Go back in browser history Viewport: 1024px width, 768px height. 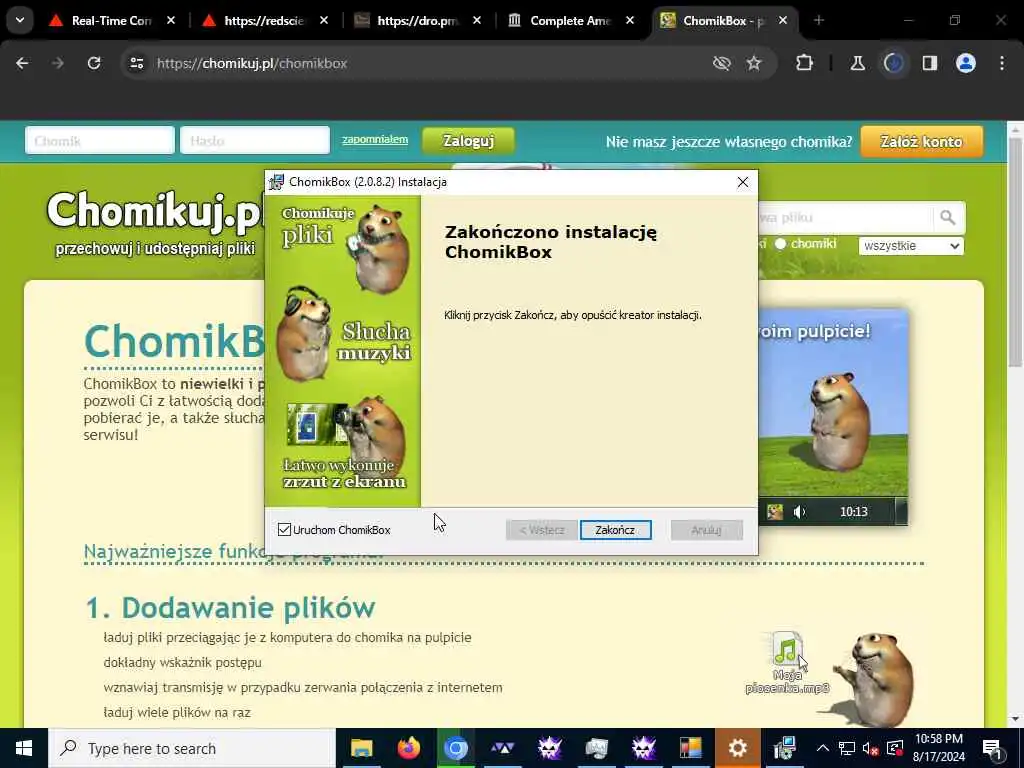pyautogui.click(x=22, y=63)
